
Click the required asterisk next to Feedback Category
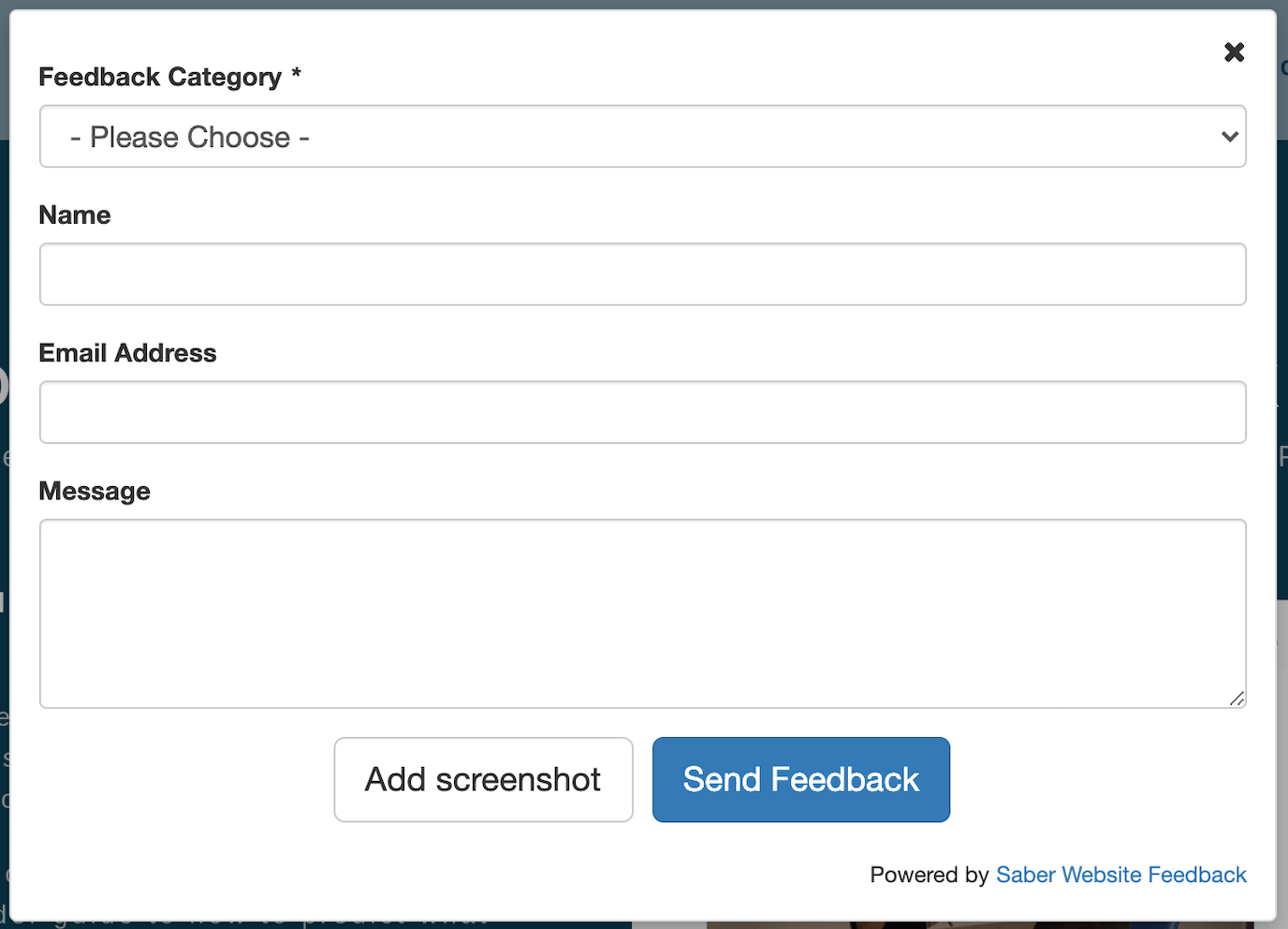(295, 76)
